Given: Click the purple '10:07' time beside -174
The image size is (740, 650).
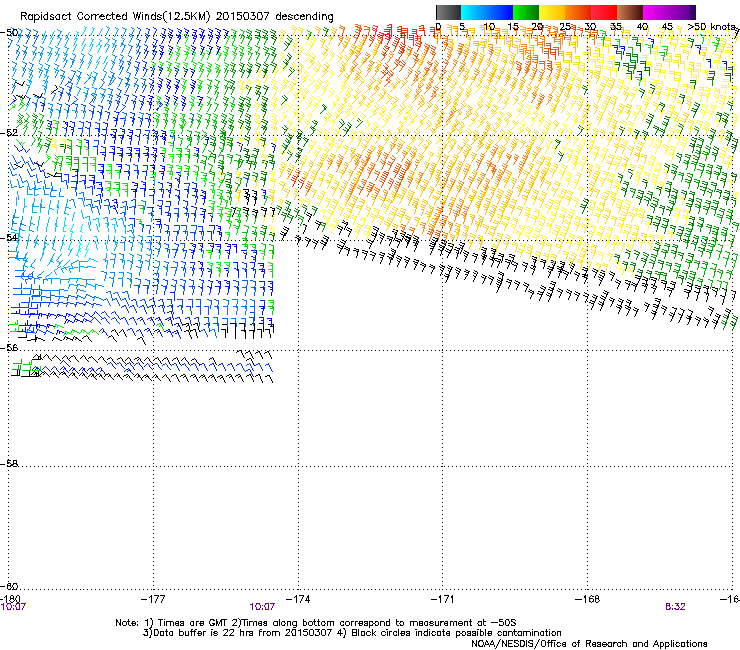Looking at the screenshot, I should pos(262,607).
